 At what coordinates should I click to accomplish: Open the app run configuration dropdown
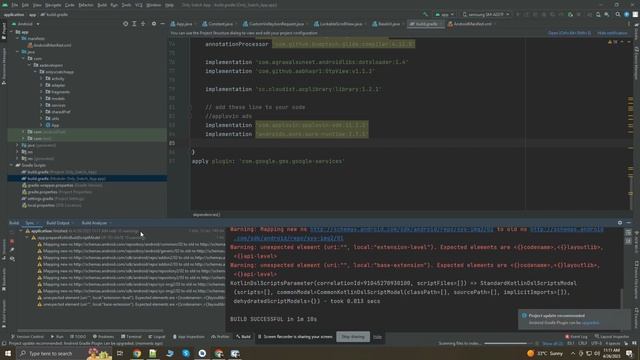tap(444, 14)
